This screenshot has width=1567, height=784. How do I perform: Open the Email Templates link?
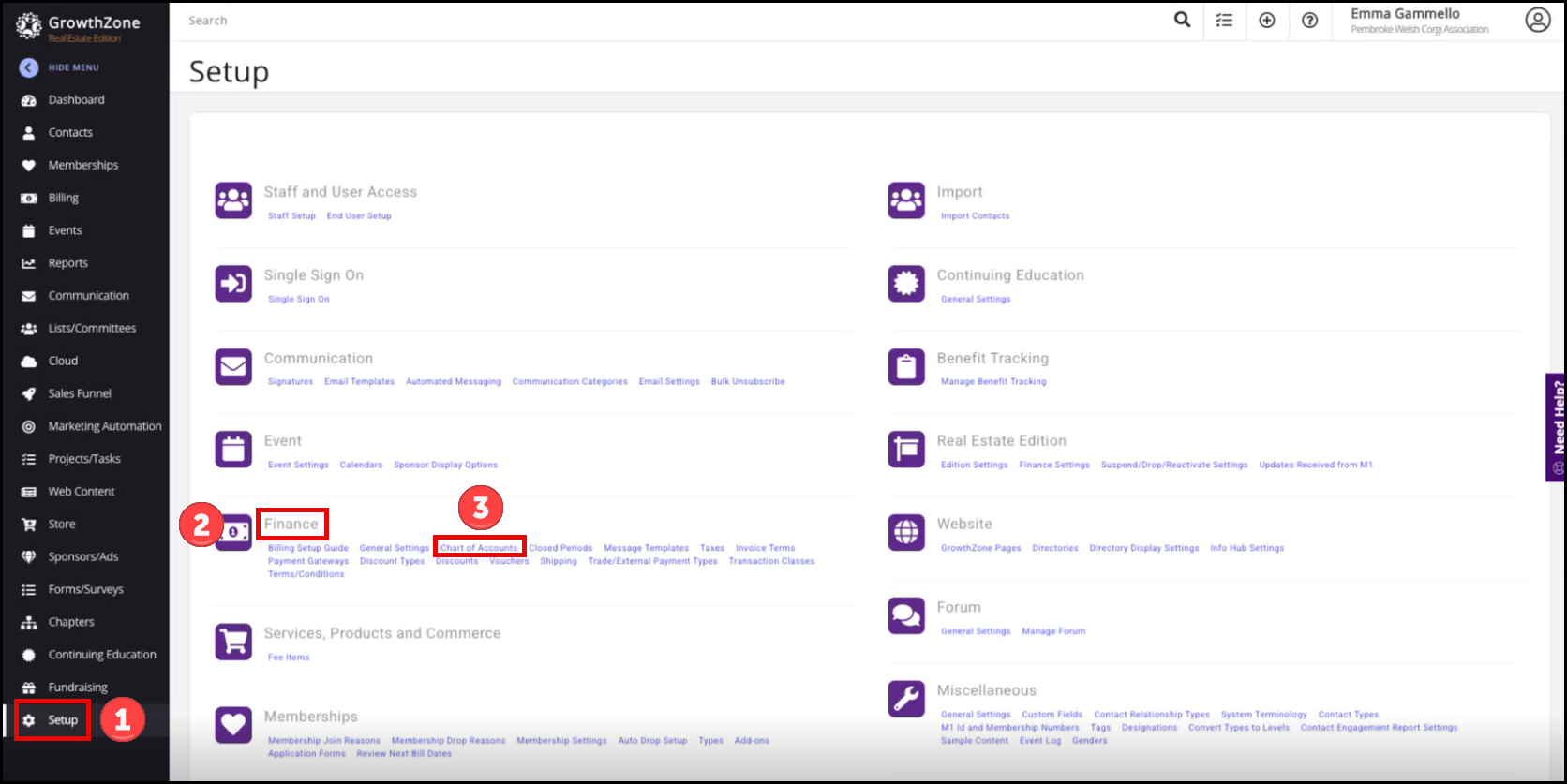(x=359, y=382)
